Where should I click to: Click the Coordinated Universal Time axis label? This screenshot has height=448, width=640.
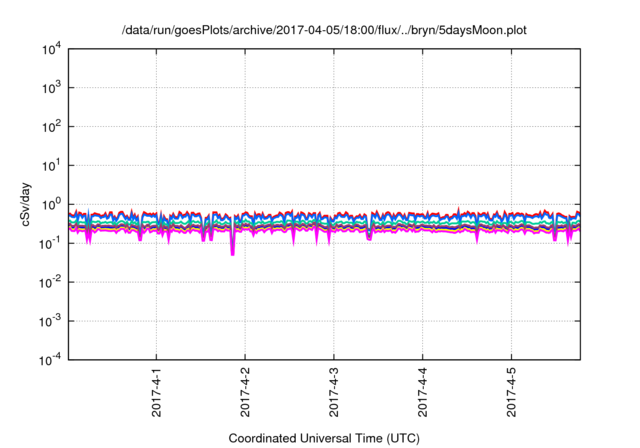click(323, 438)
